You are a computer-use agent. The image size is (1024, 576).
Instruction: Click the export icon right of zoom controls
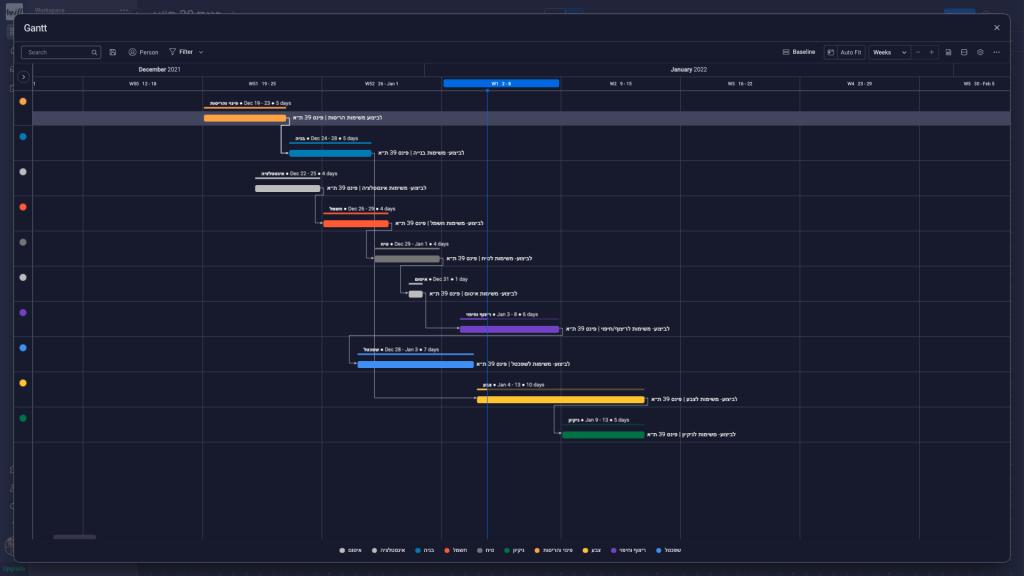click(948, 52)
